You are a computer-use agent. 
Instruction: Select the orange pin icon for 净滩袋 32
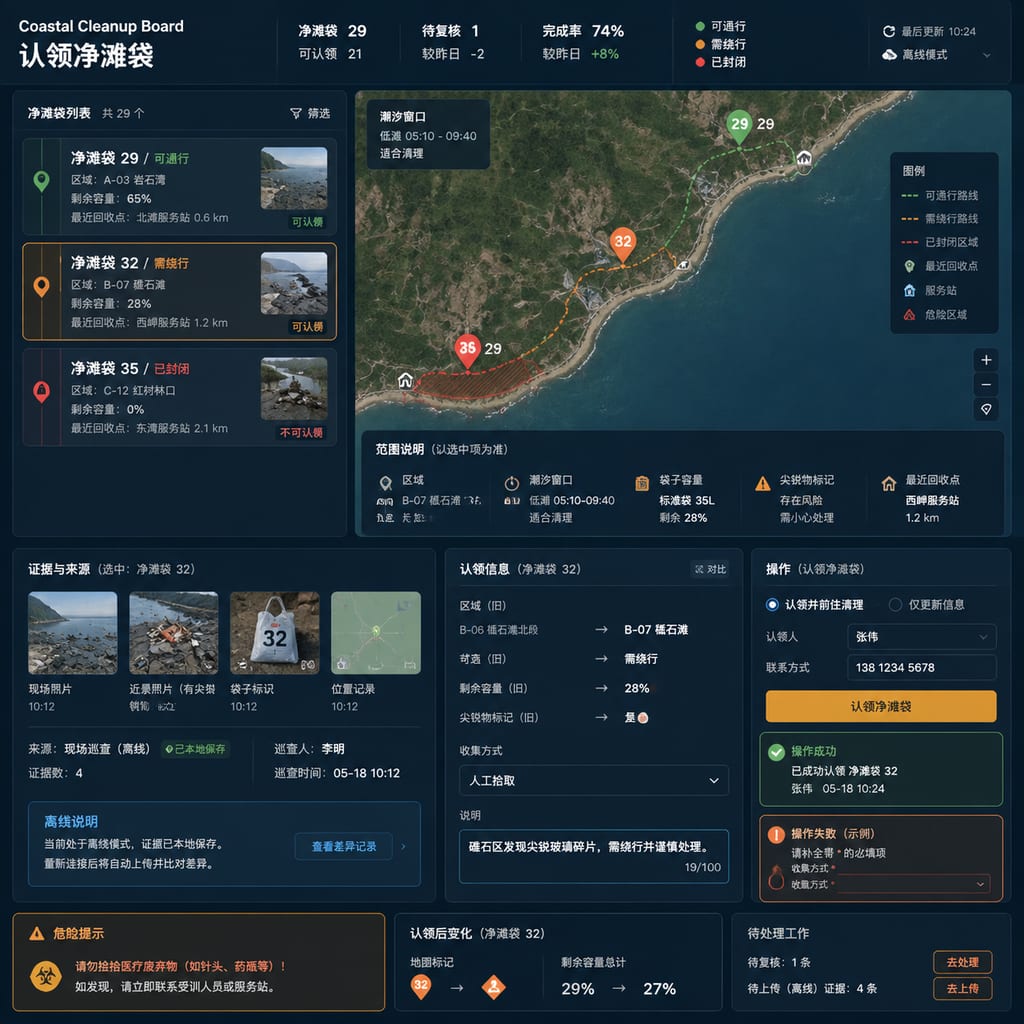point(41,286)
